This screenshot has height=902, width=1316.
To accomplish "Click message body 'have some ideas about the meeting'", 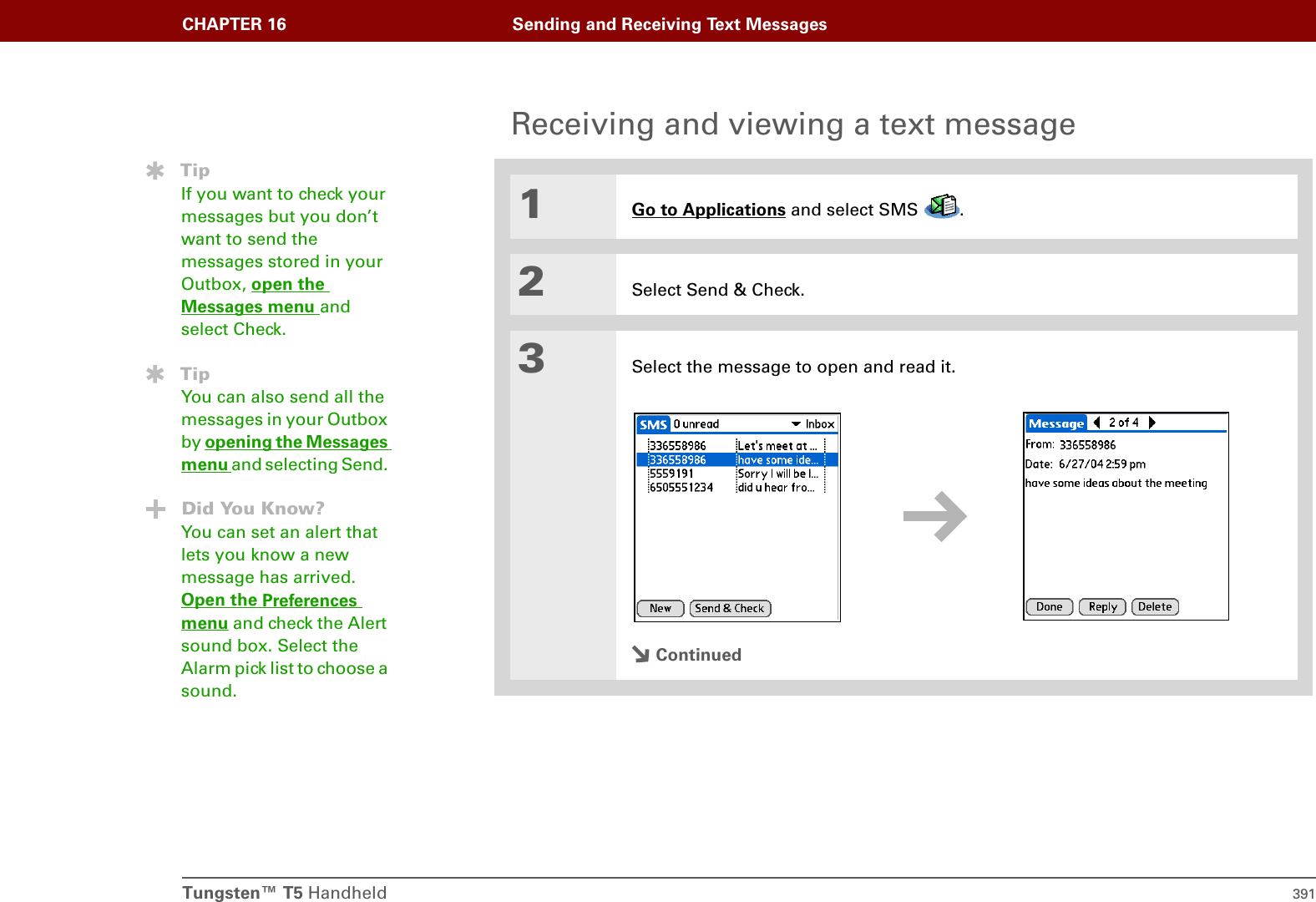I will (x=1116, y=484).
